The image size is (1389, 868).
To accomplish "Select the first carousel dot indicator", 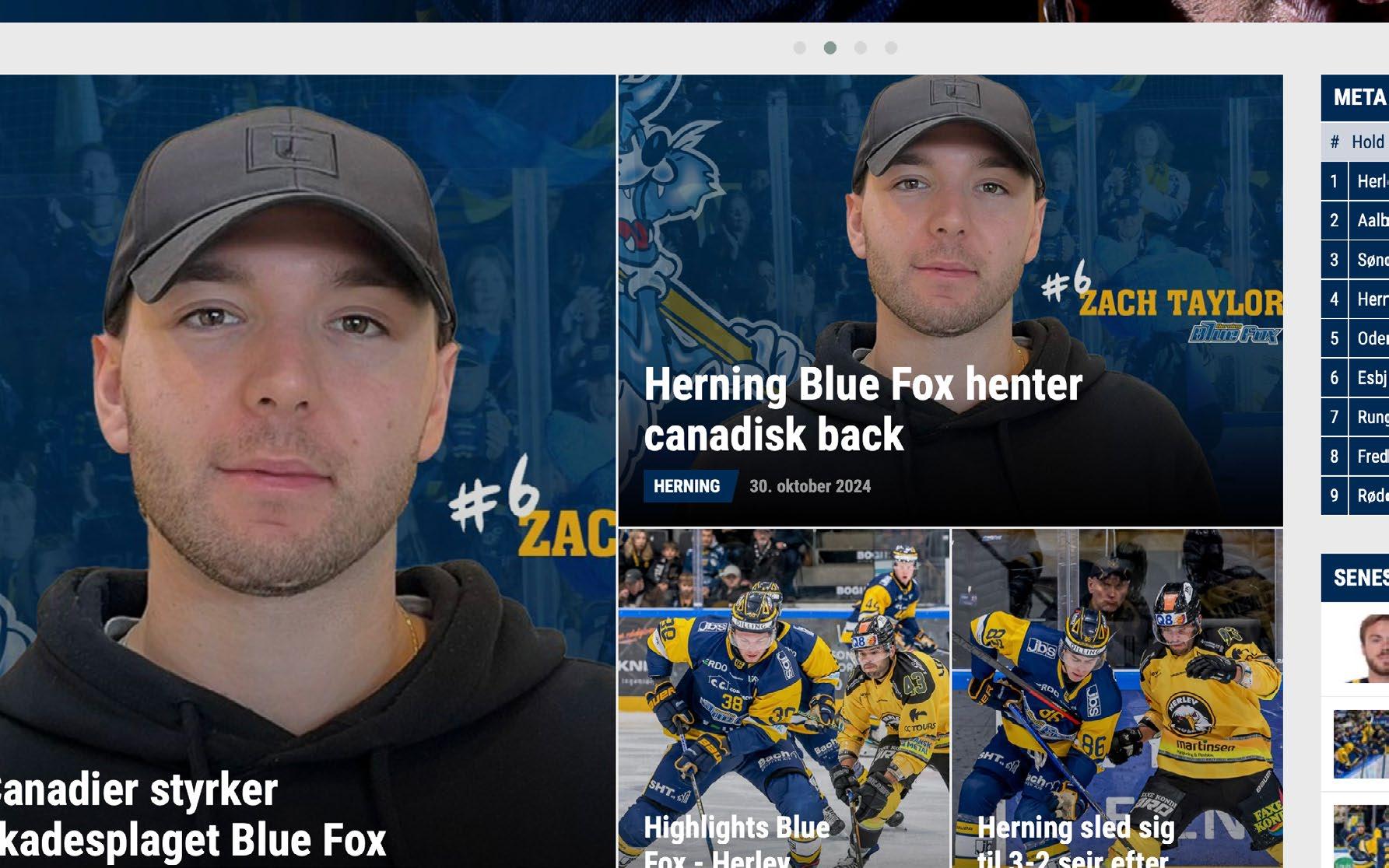I will coord(799,48).
